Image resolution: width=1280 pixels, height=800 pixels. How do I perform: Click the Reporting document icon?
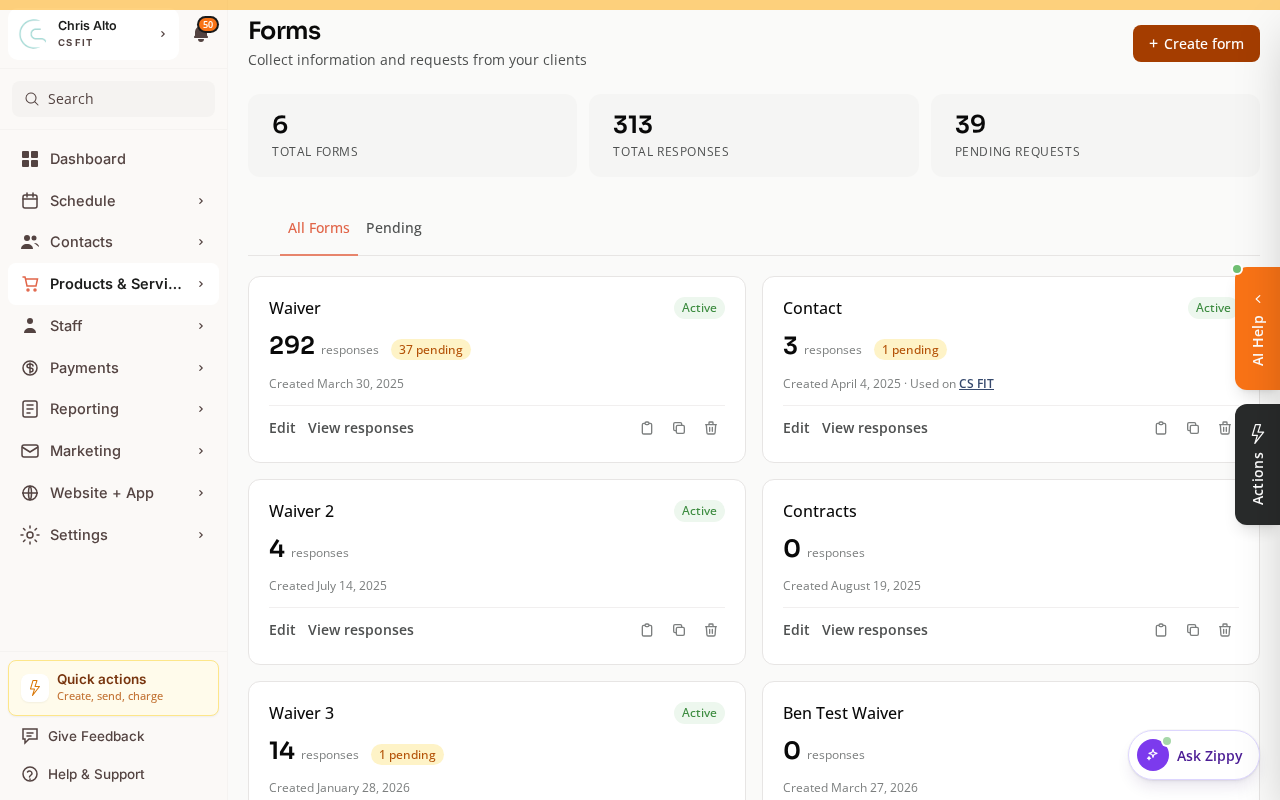(x=30, y=409)
